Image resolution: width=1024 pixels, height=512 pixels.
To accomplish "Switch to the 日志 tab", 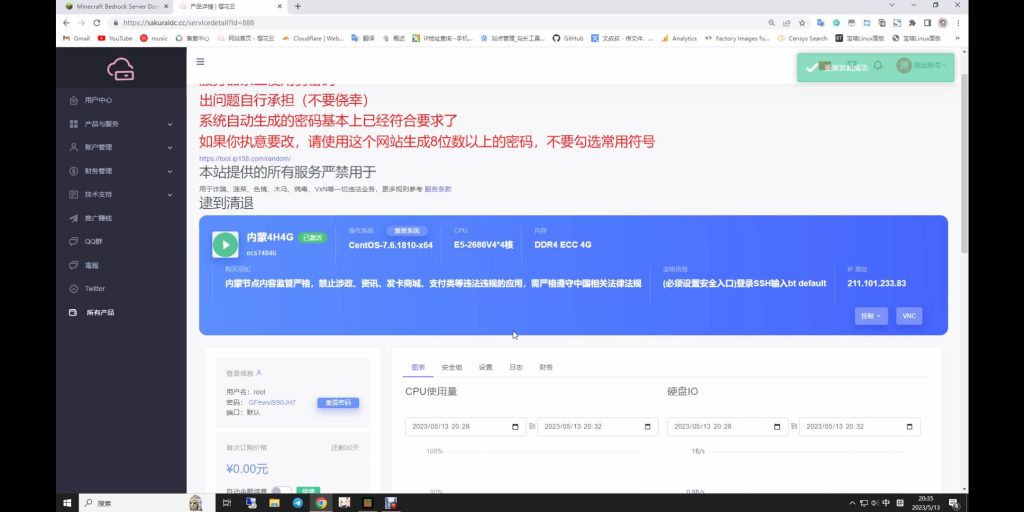I will pyautogui.click(x=515, y=367).
